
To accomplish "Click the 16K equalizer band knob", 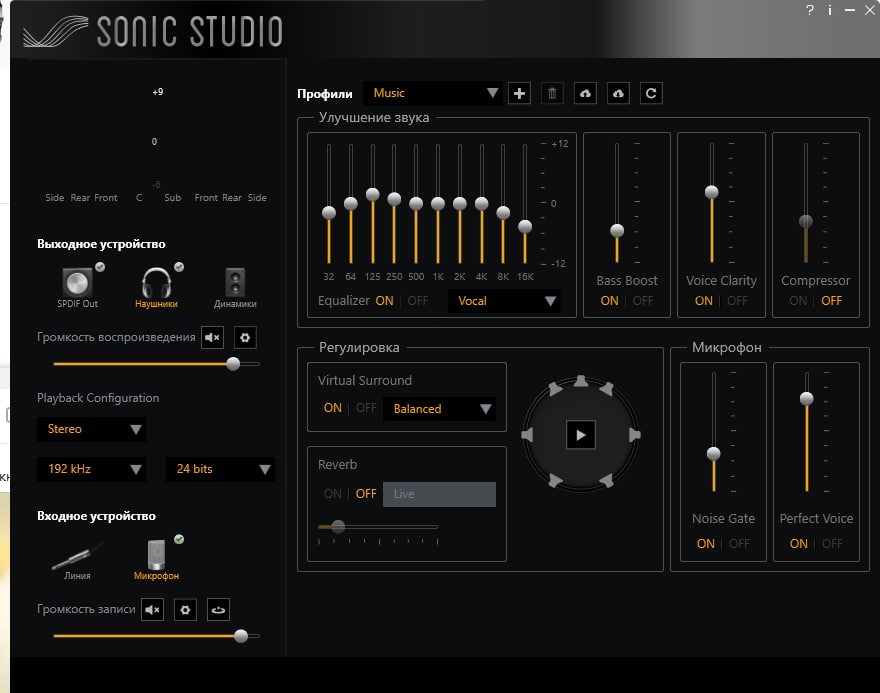I will pyautogui.click(x=525, y=227).
